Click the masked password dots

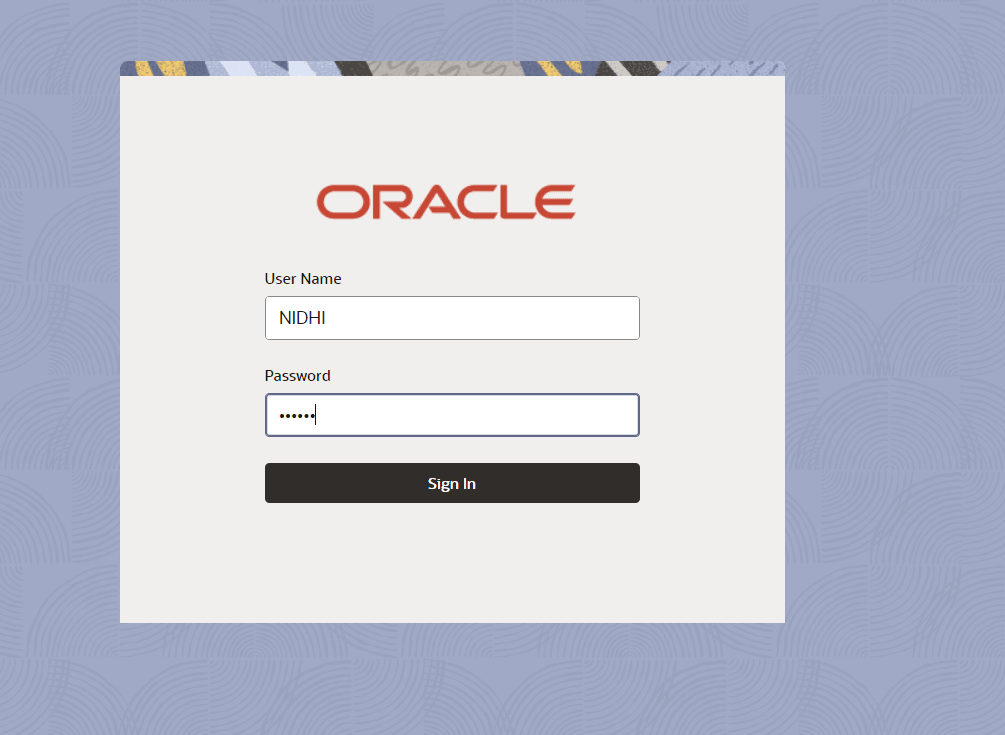pos(296,414)
